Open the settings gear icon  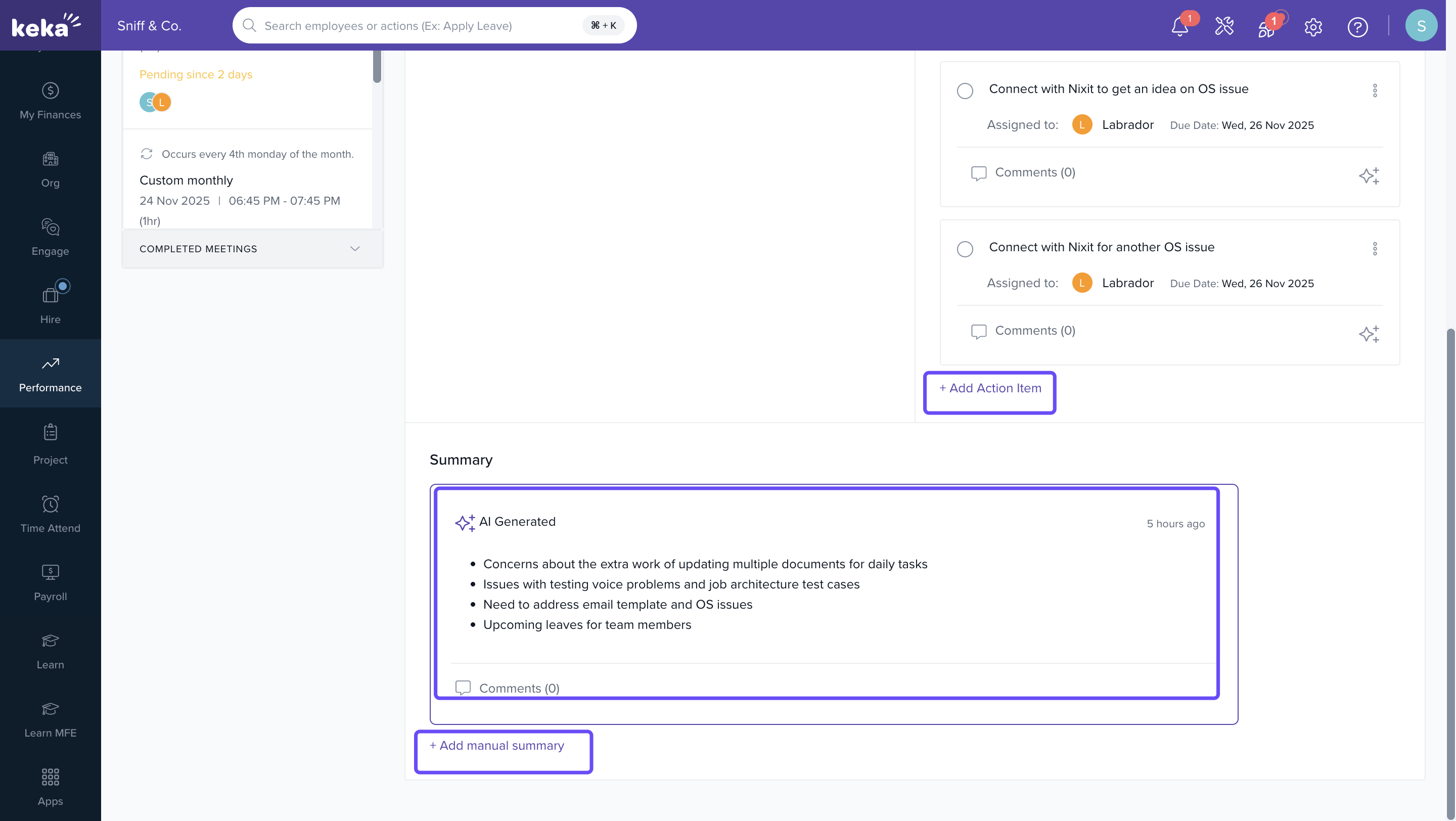tap(1313, 27)
